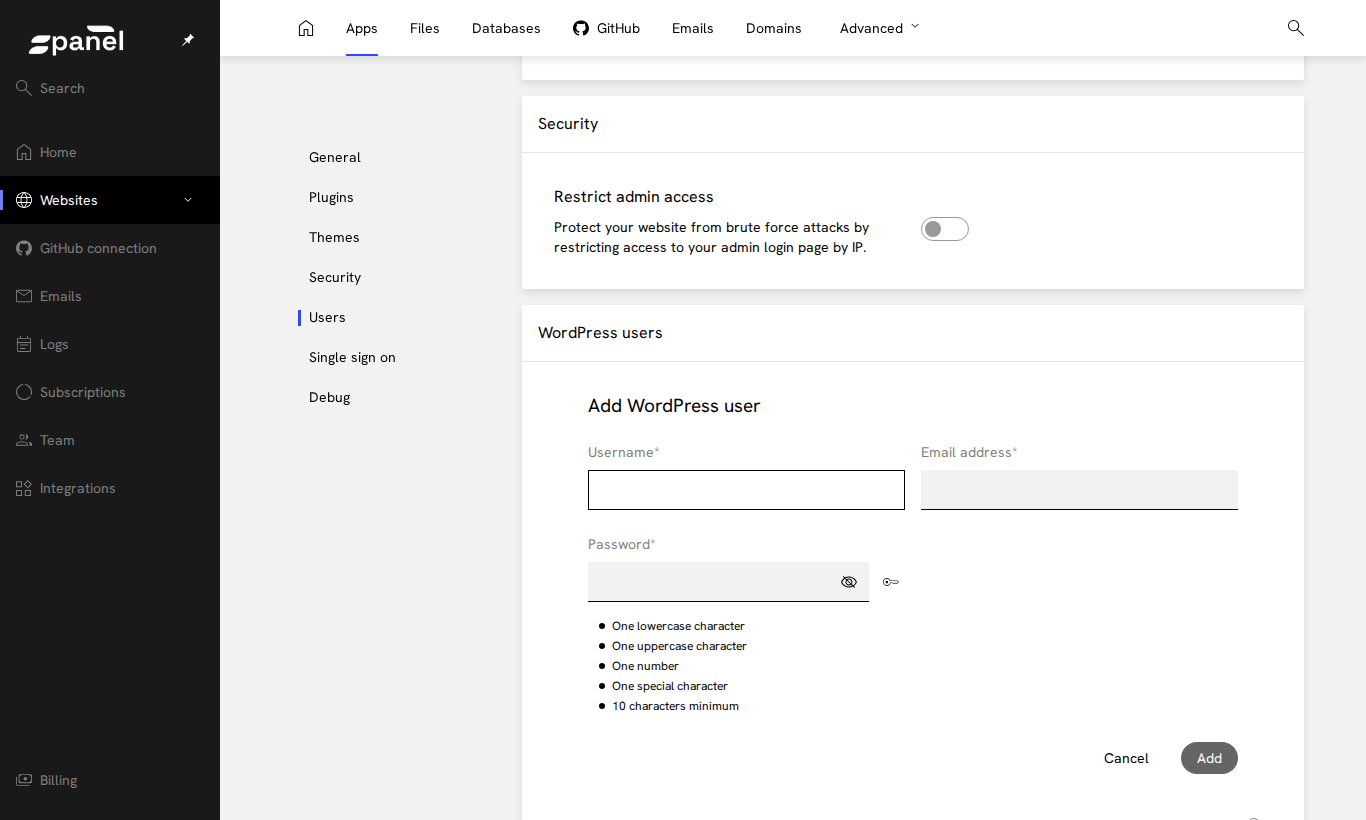
Task: Click the 'Add WordPress user' heading
Action: (x=674, y=406)
